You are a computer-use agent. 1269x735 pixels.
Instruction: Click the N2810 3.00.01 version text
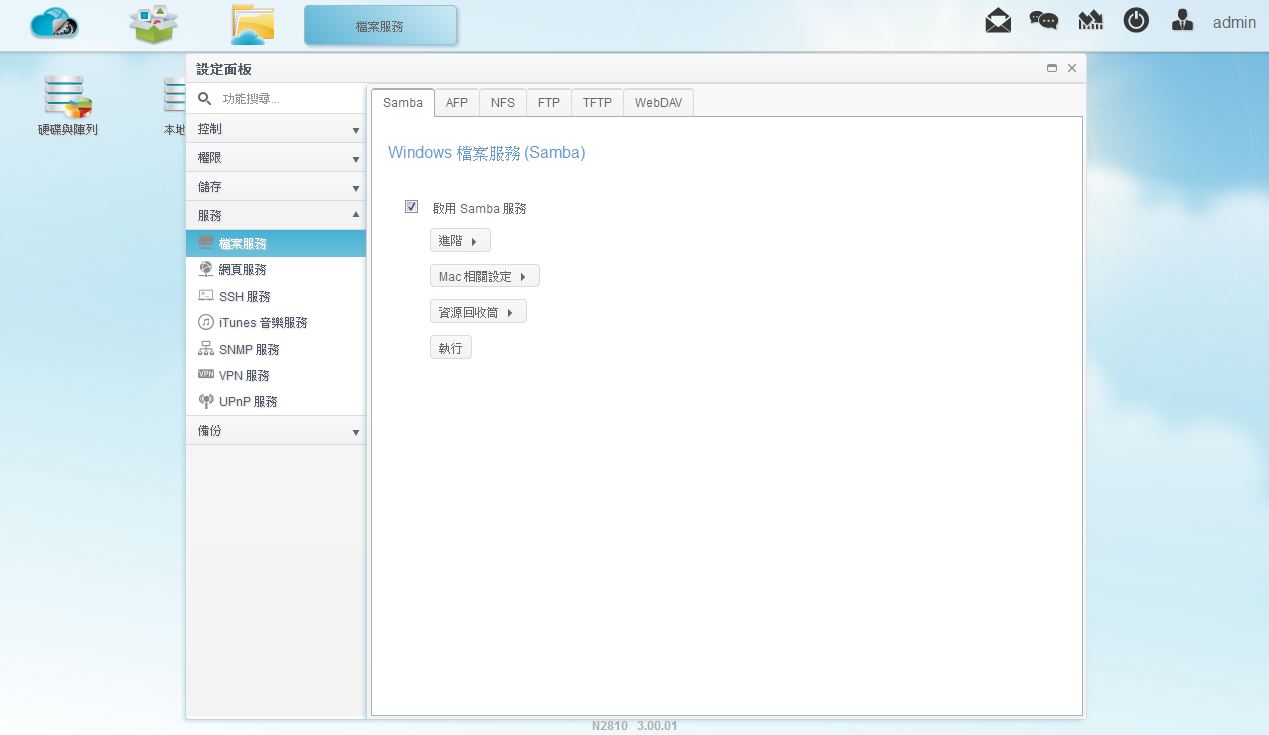tap(634, 726)
